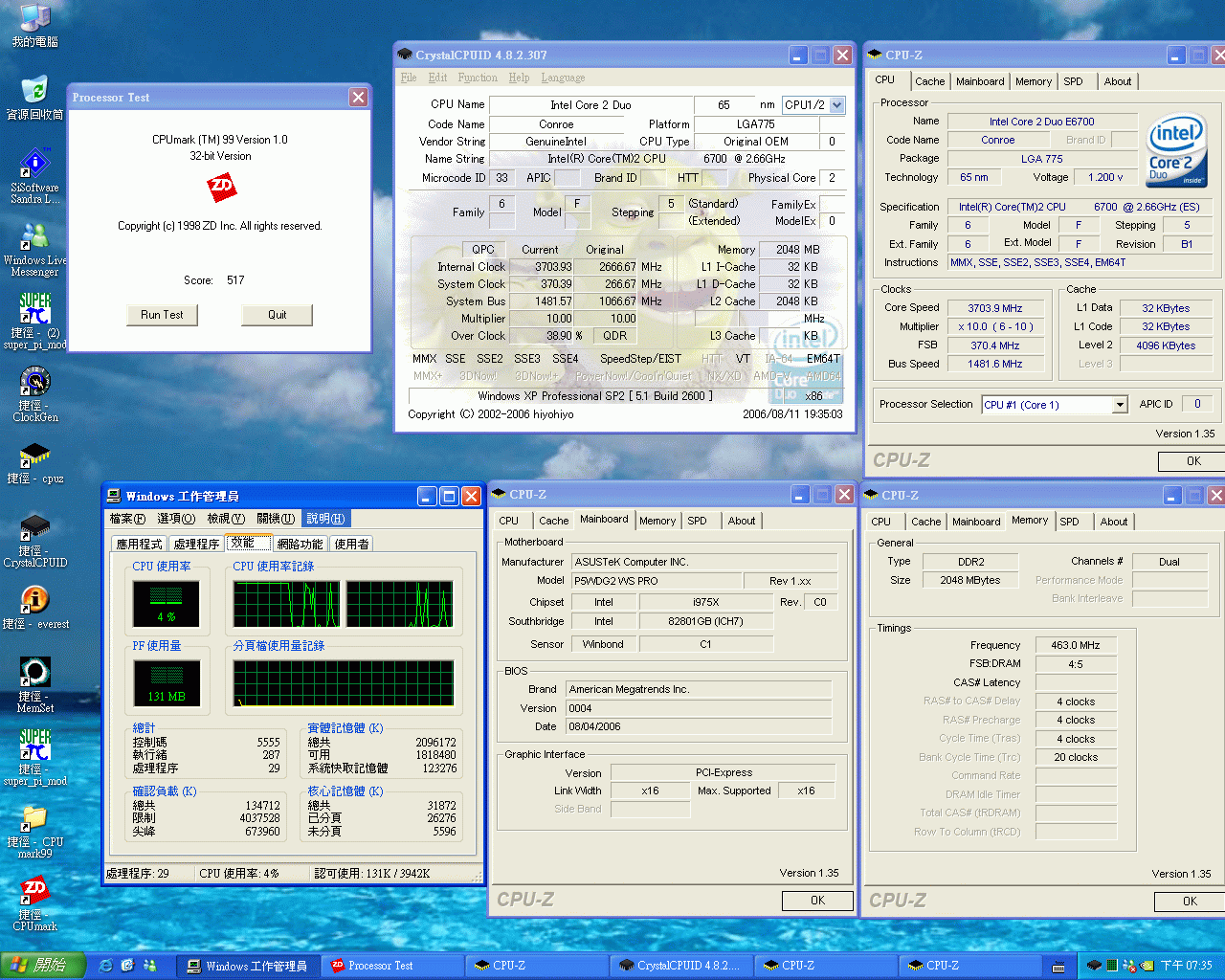Click the clock showing 下午 07:35

[1187, 966]
